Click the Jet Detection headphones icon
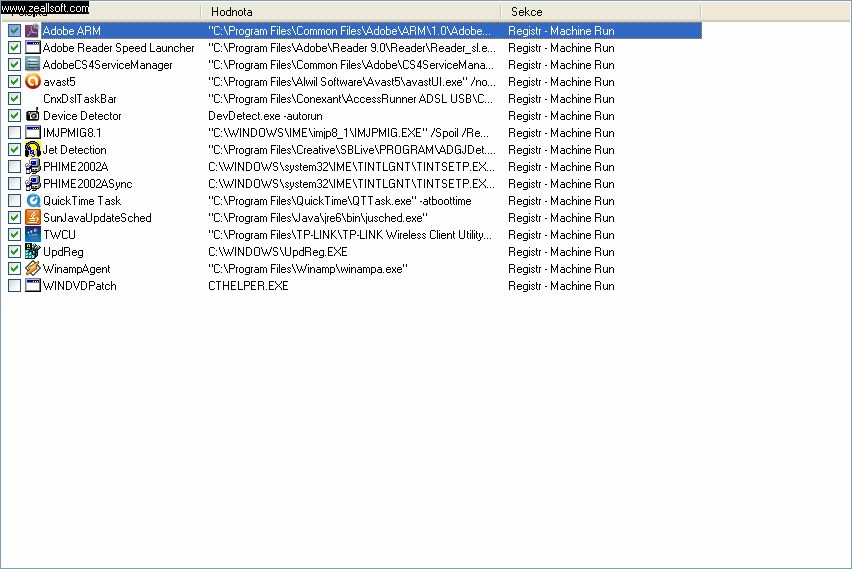The image size is (852, 569). click(x=33, y=149)
